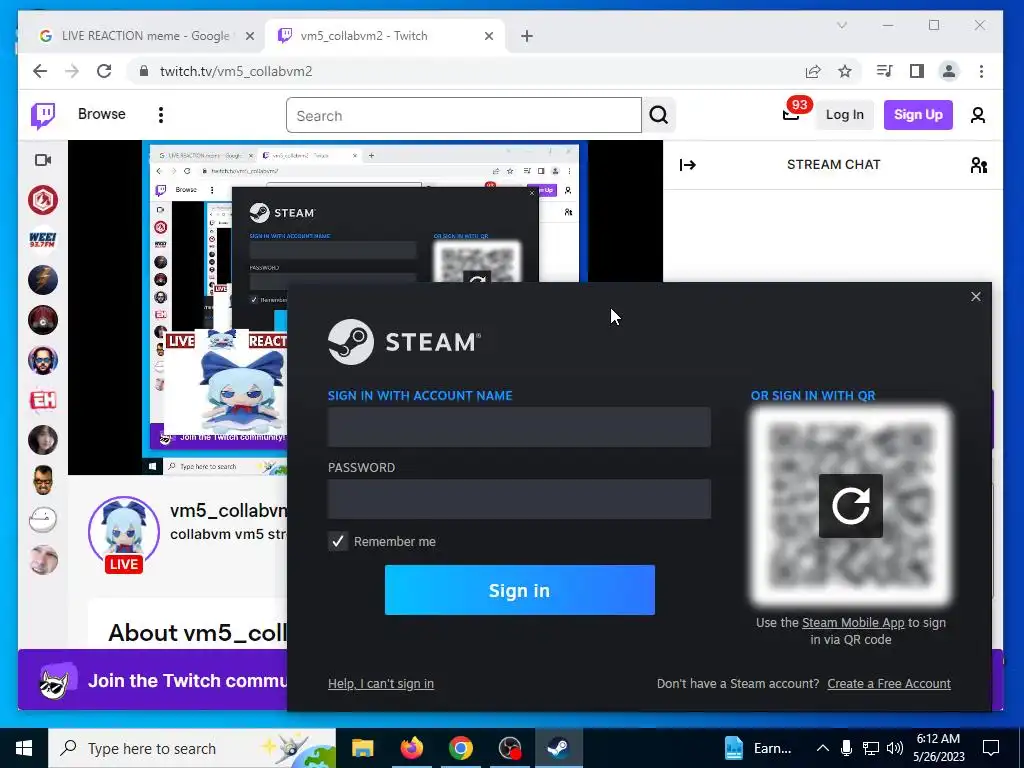The image size is (1024, 768).
Task: Select the vm5_collabvm2 Twitch tab
Action: [x=385, y=36]
